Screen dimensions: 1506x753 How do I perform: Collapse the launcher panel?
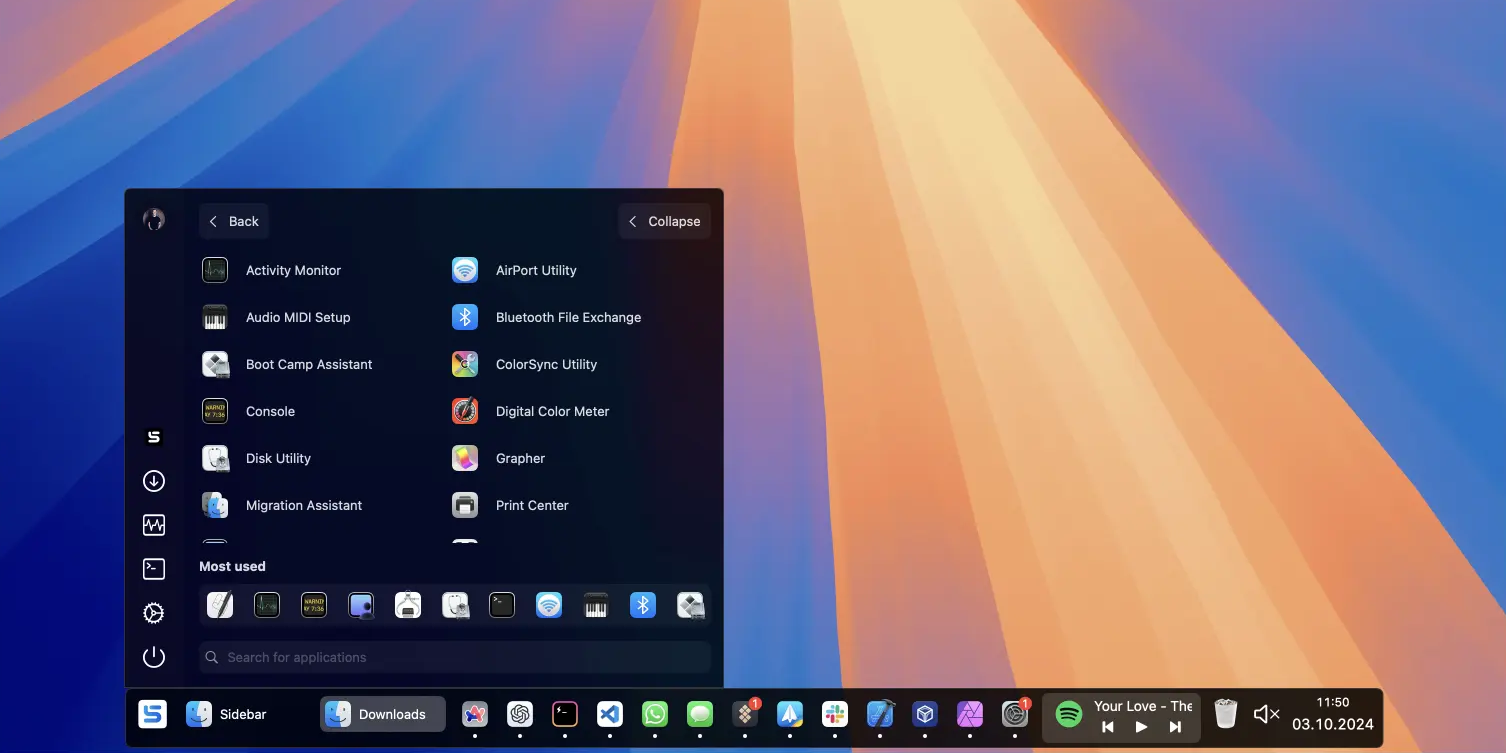(664, 221)
